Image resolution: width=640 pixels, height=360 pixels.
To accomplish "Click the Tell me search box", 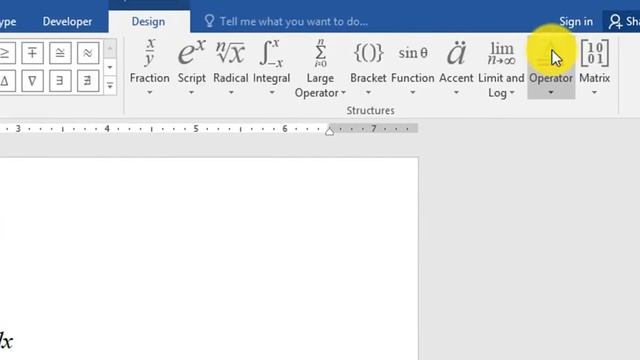I will click(x=294, y=22).
